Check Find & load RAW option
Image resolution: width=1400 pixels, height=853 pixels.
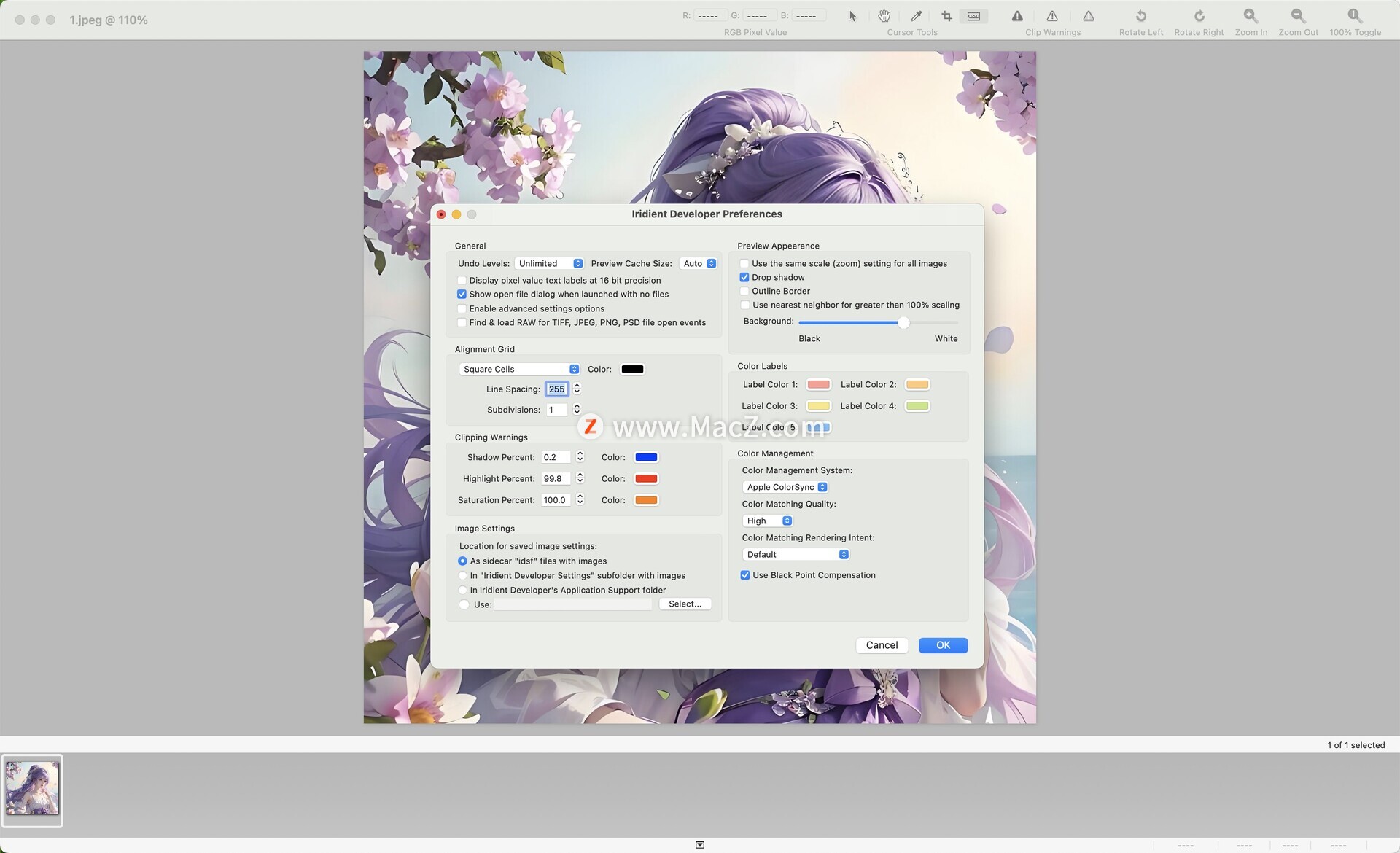(462, 323)
